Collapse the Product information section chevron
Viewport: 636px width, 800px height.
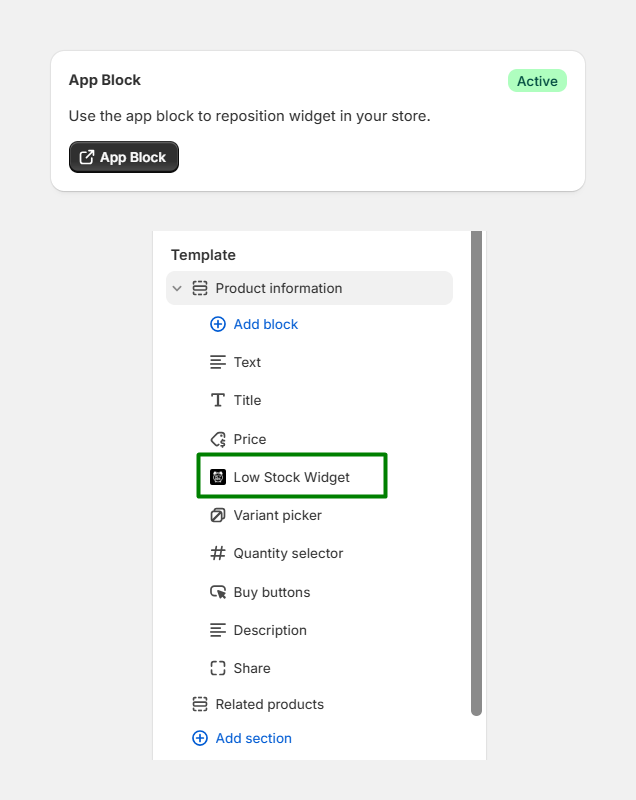[x=177, y=288]
